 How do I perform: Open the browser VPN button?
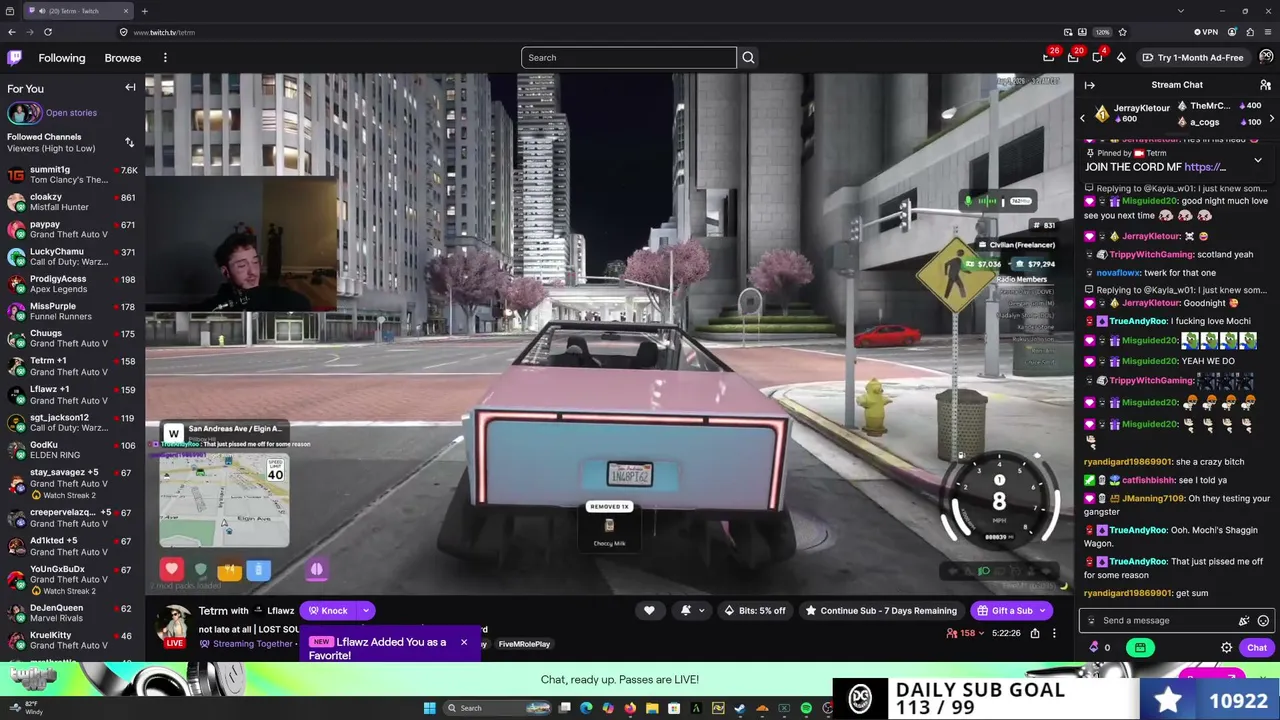click(1206, 32)
